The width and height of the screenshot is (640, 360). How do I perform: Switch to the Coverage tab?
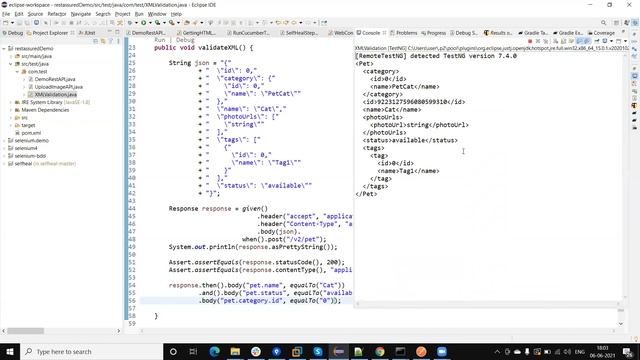click(601, 33)
